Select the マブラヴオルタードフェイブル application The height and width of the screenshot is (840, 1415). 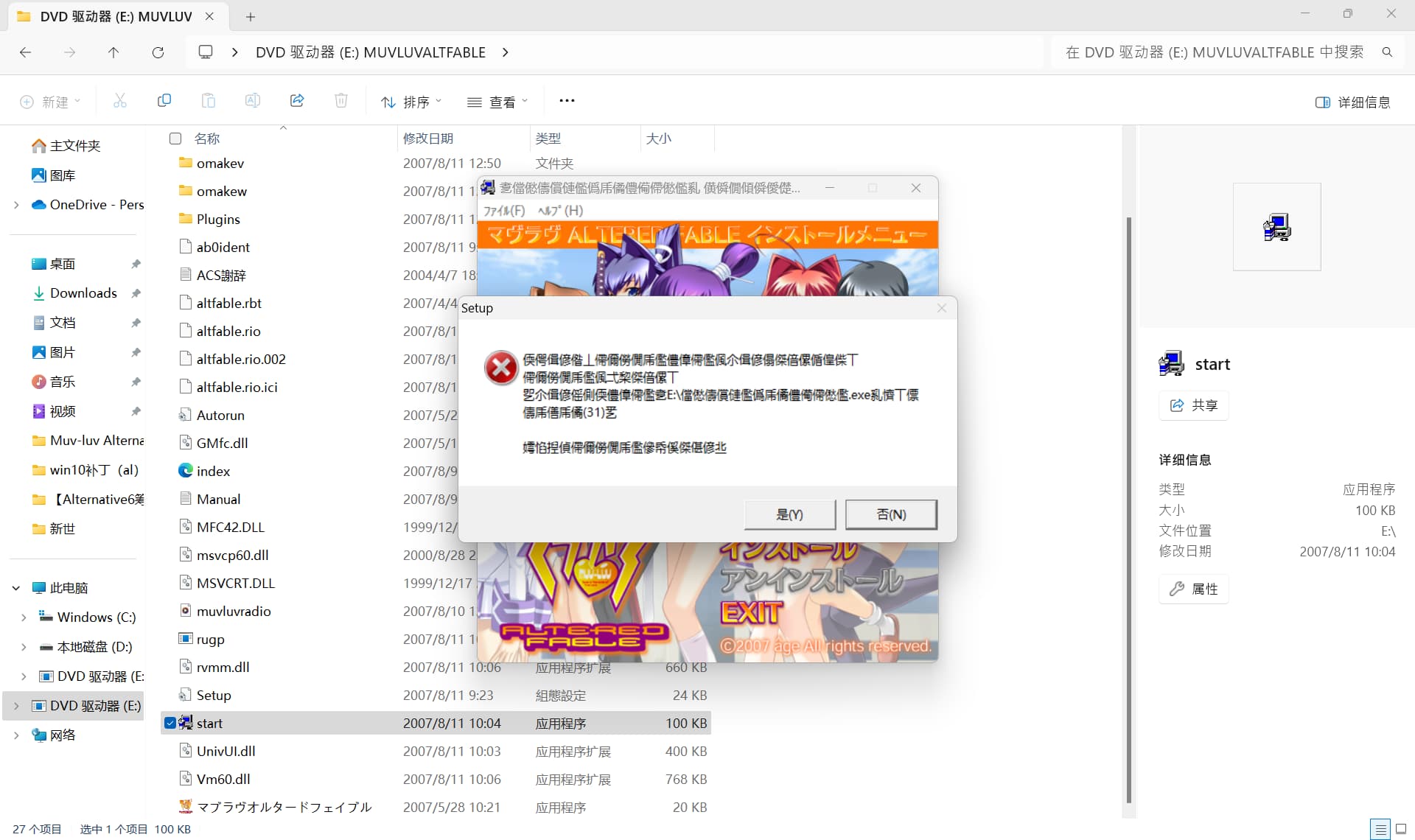(284, 807)
